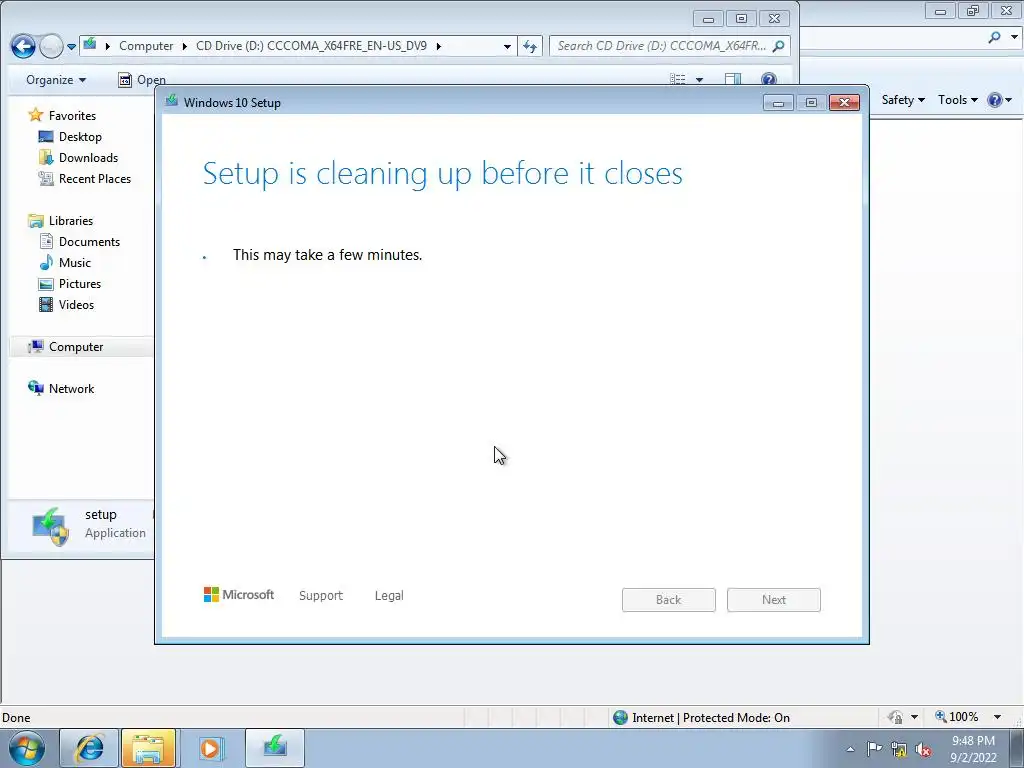
Task: Open the Windows Start menu
Action: click(27, 749)
